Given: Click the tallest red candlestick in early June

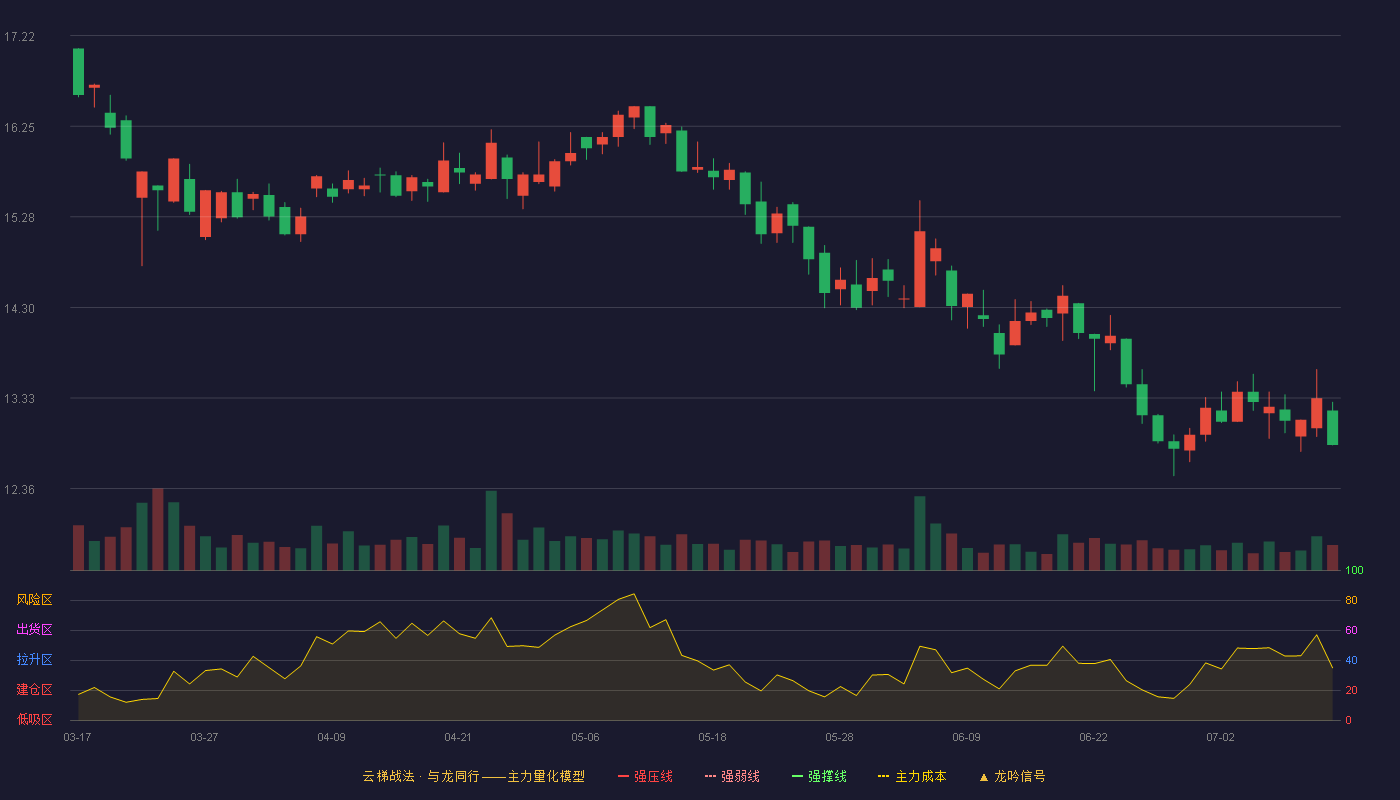Looking at the screenshot, I should click(919, 269).
